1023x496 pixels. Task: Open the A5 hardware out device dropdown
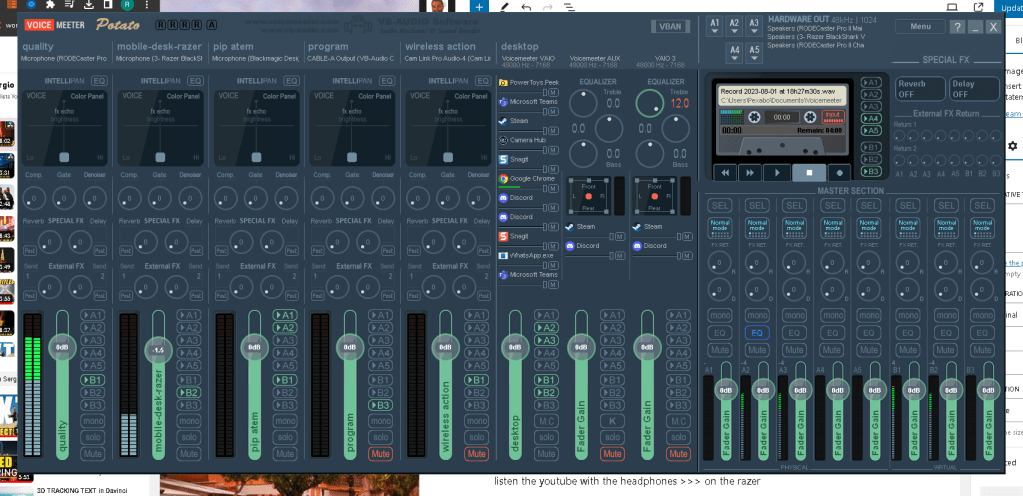754,54
